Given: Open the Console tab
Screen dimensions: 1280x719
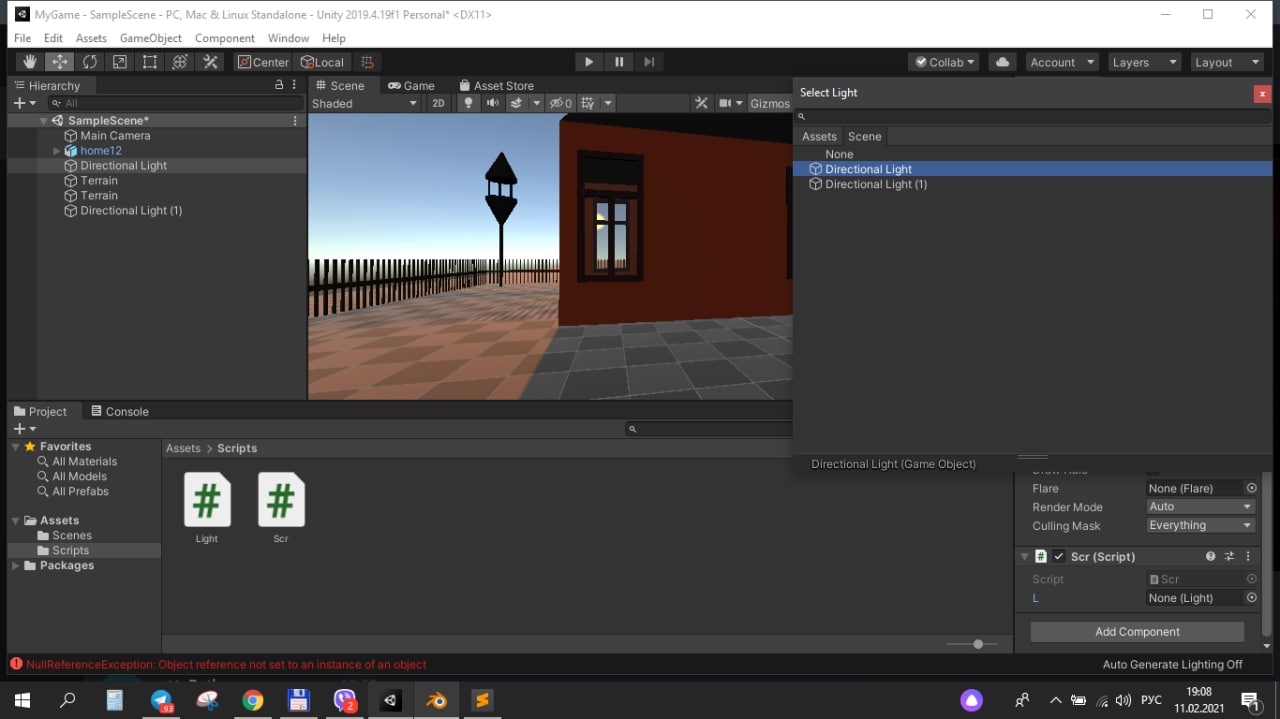Looking at the screenshot, I should pyautogui.click(x=119, y=411).
